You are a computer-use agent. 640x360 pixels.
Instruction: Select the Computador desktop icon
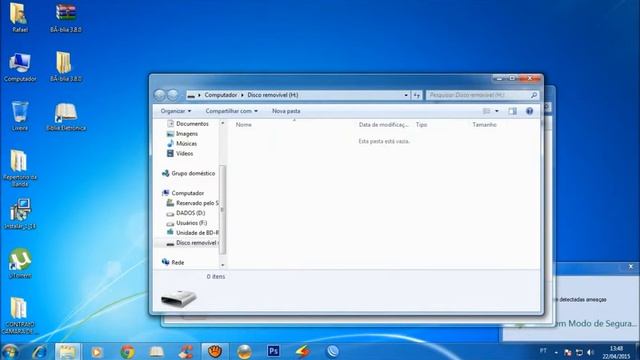click(x=20, y=67)
